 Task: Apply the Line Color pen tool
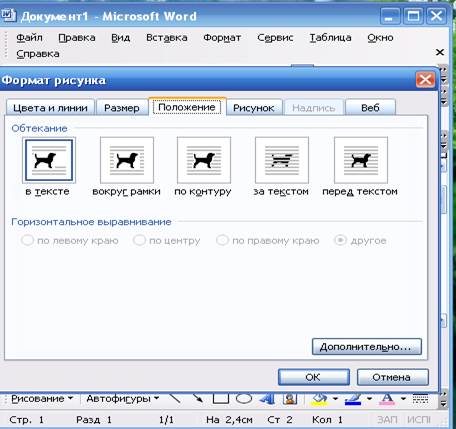tap(353, 399)
